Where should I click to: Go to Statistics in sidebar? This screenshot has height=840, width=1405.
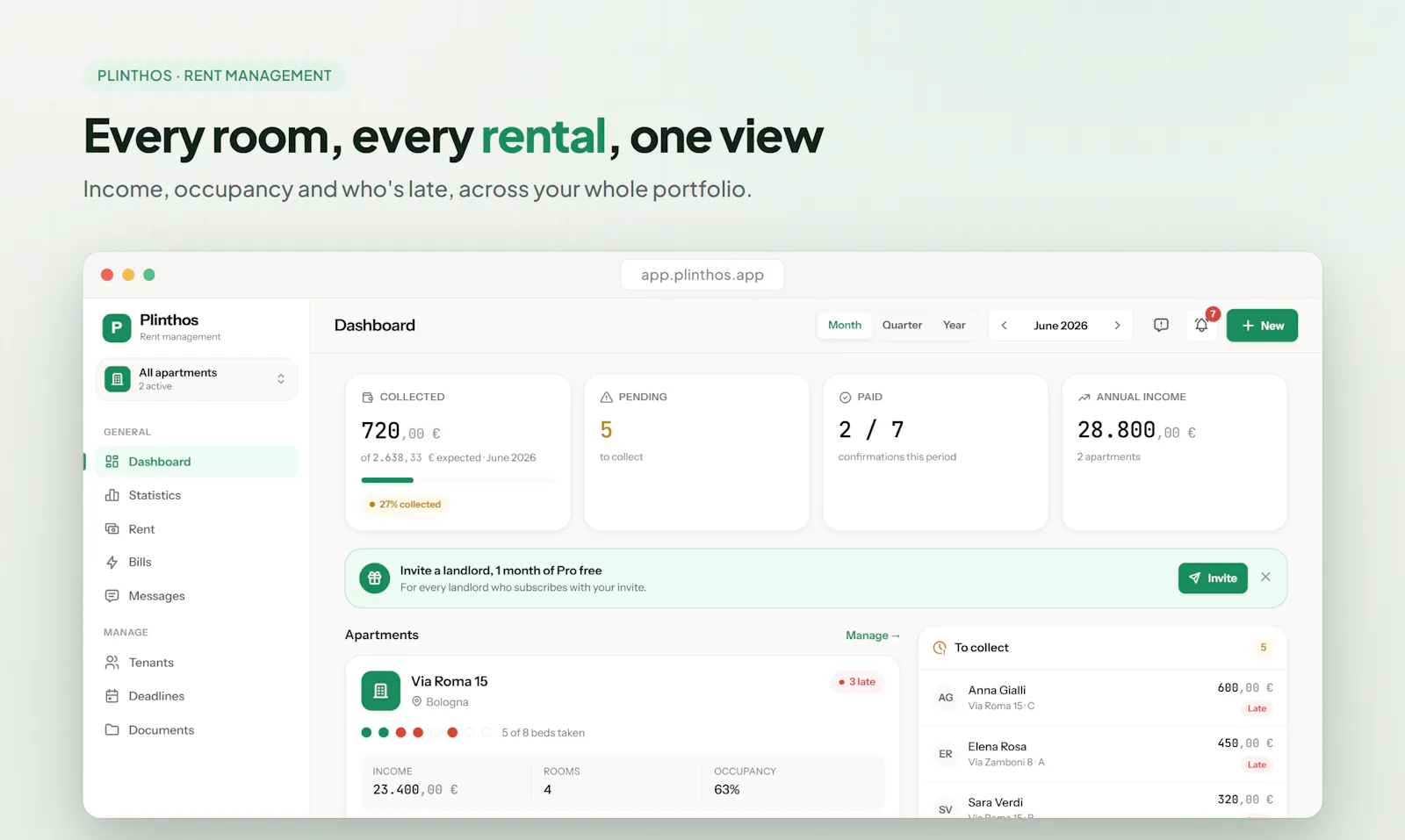tap(197, 495)
